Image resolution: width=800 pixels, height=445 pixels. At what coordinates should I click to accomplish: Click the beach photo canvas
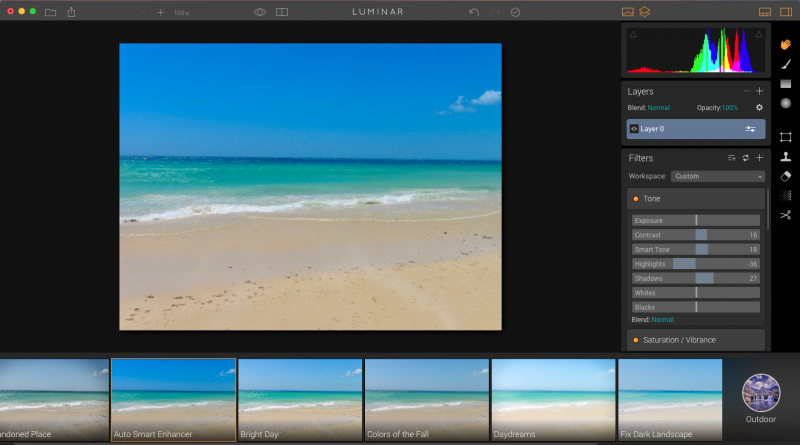[310, 186]
